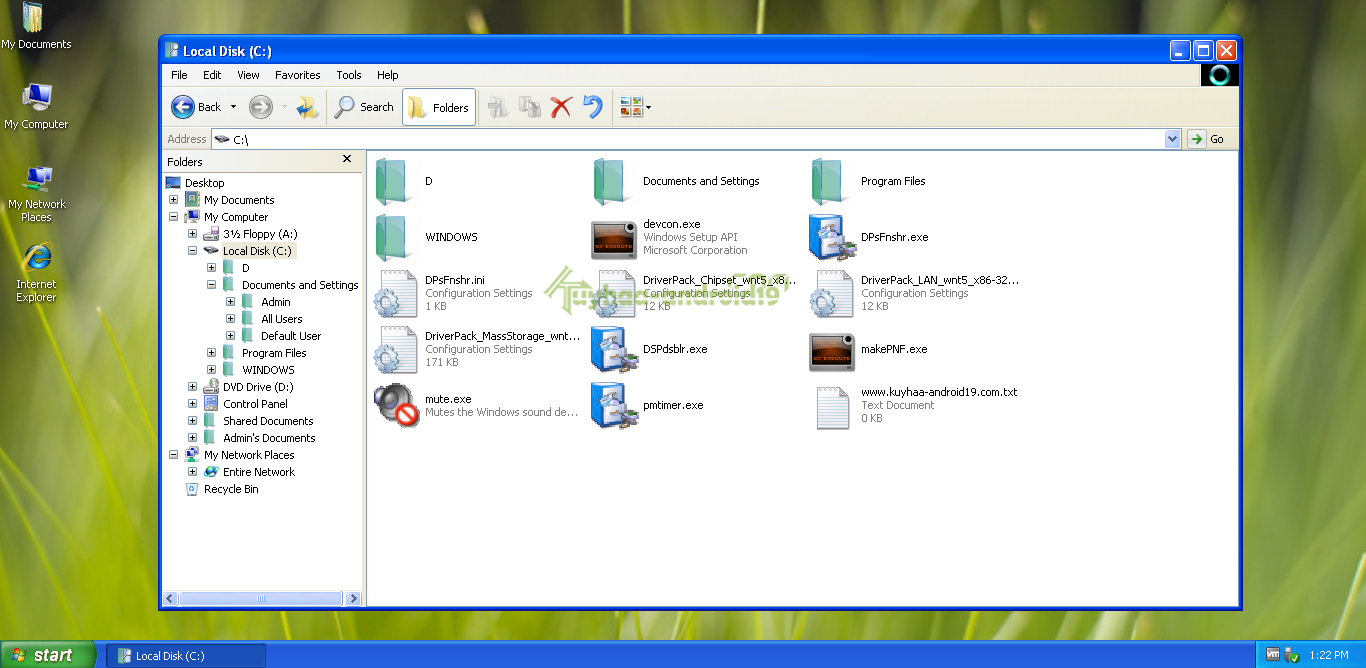The image size is (1366, 668).
Task: Click the red Delete toolbar icon
Action: (561, 107)
